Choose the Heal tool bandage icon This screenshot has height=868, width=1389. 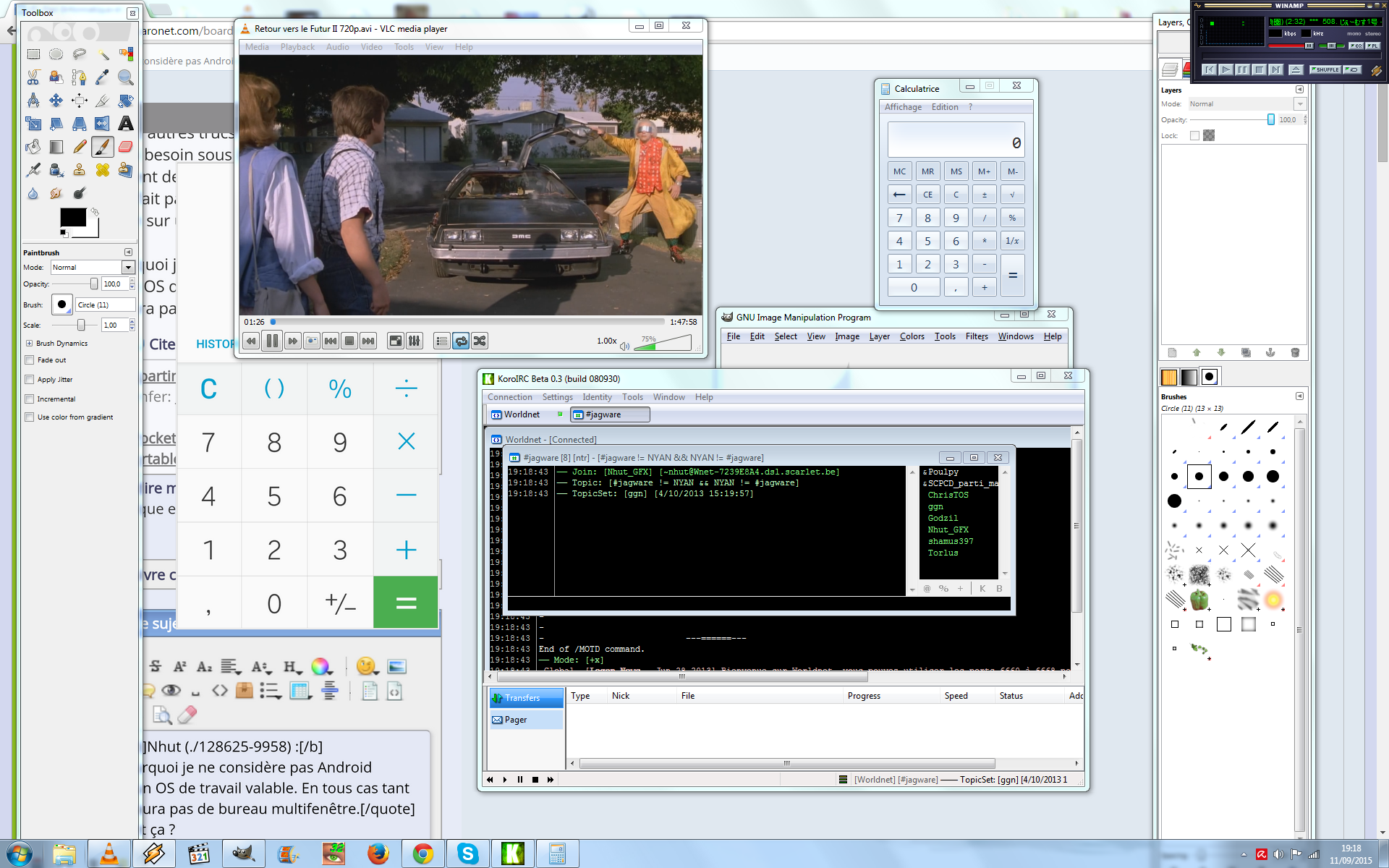click(x=102, y=170)
